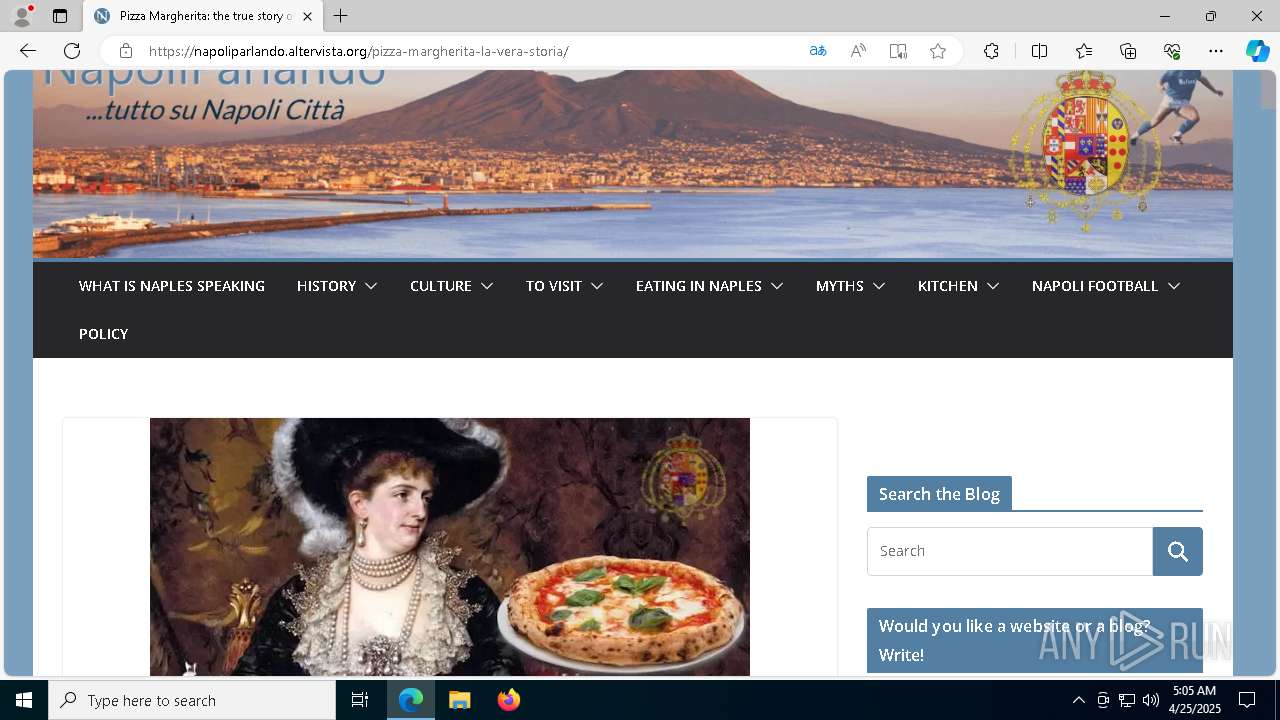Click the page vertical scrollbar thumb
This screenshot has height=720, width=1280.
(x=1269, y=90)
